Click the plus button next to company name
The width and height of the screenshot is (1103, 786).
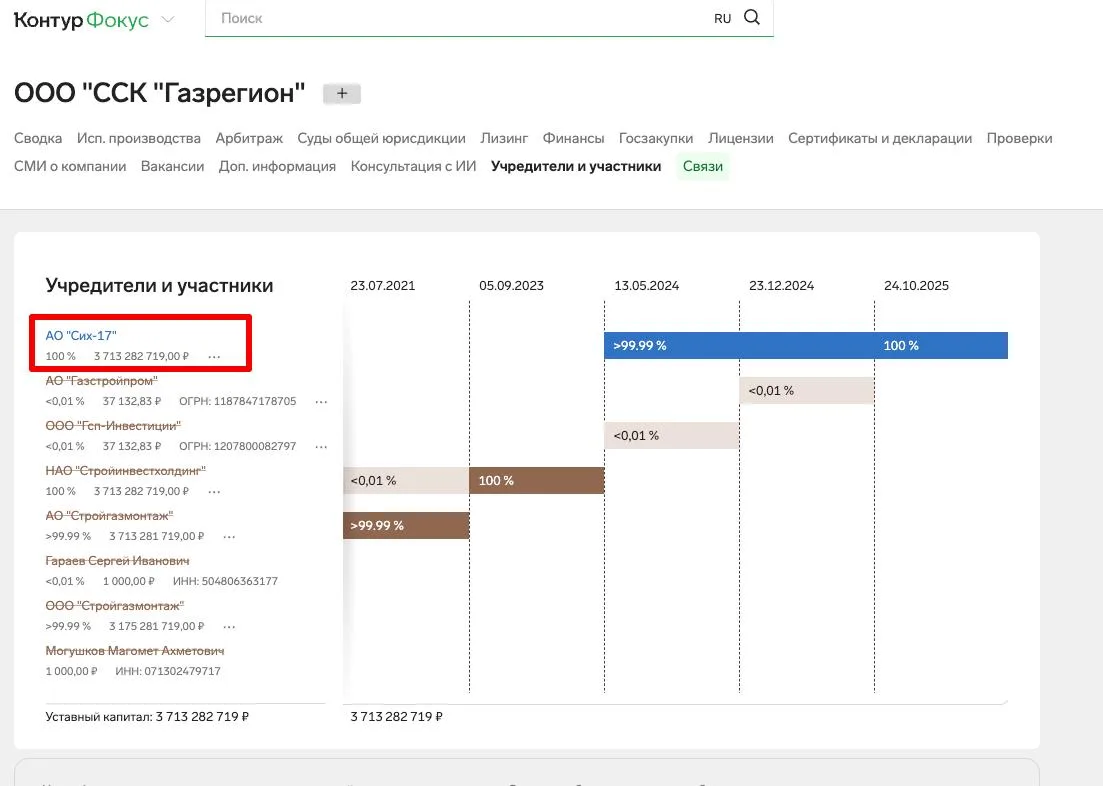[341, 94]
